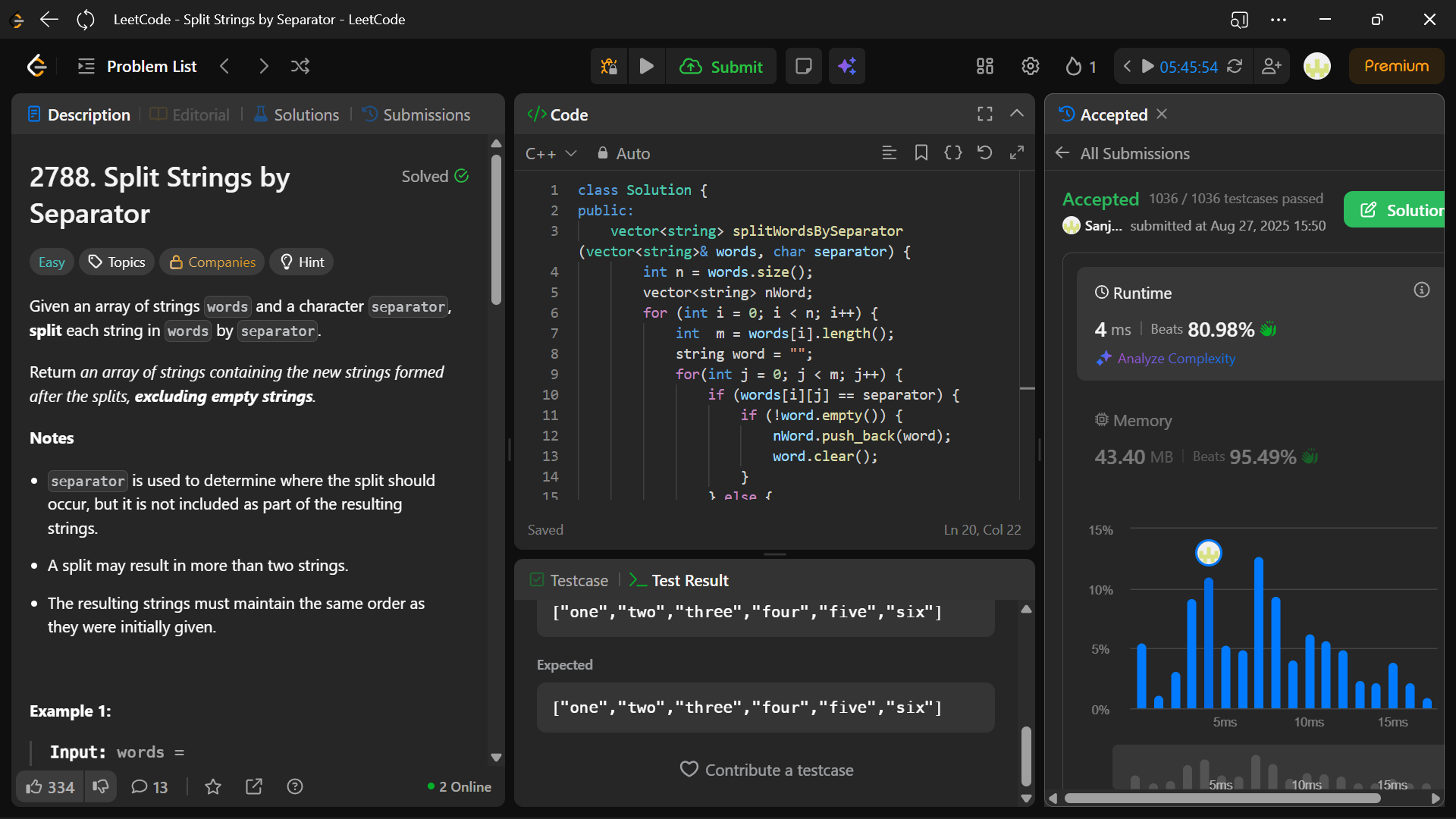The image size is (1456, 819).
Task: Click the Analyze Complexity link
Action: coord(1175,359)
